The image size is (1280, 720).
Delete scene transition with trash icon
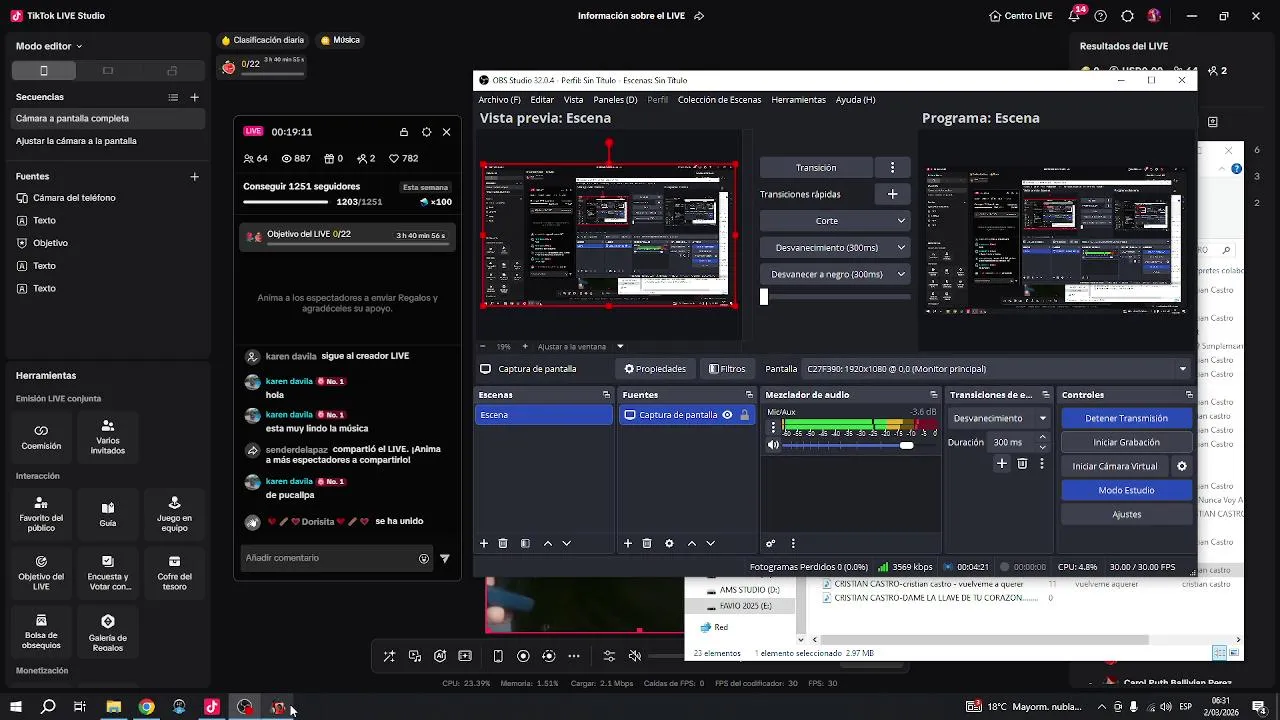1022,463
